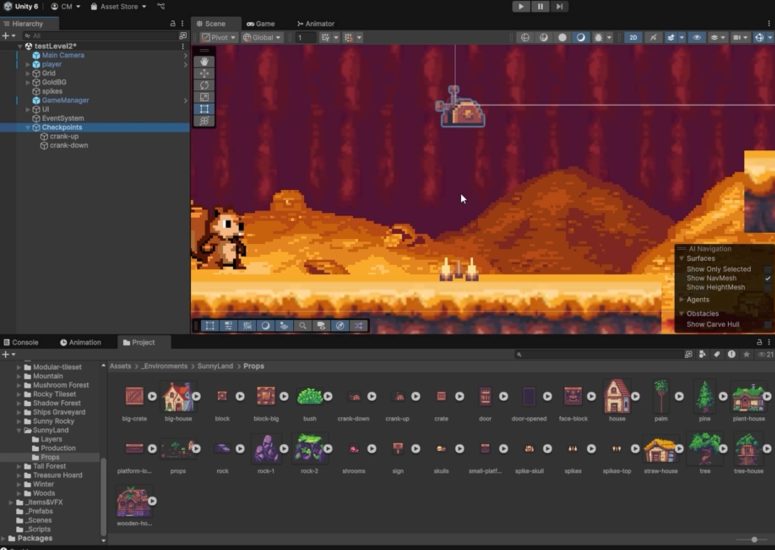Expand the GoldBG object
The height and width of the screenshot is (550, 775).
click(x=28, y=82)
